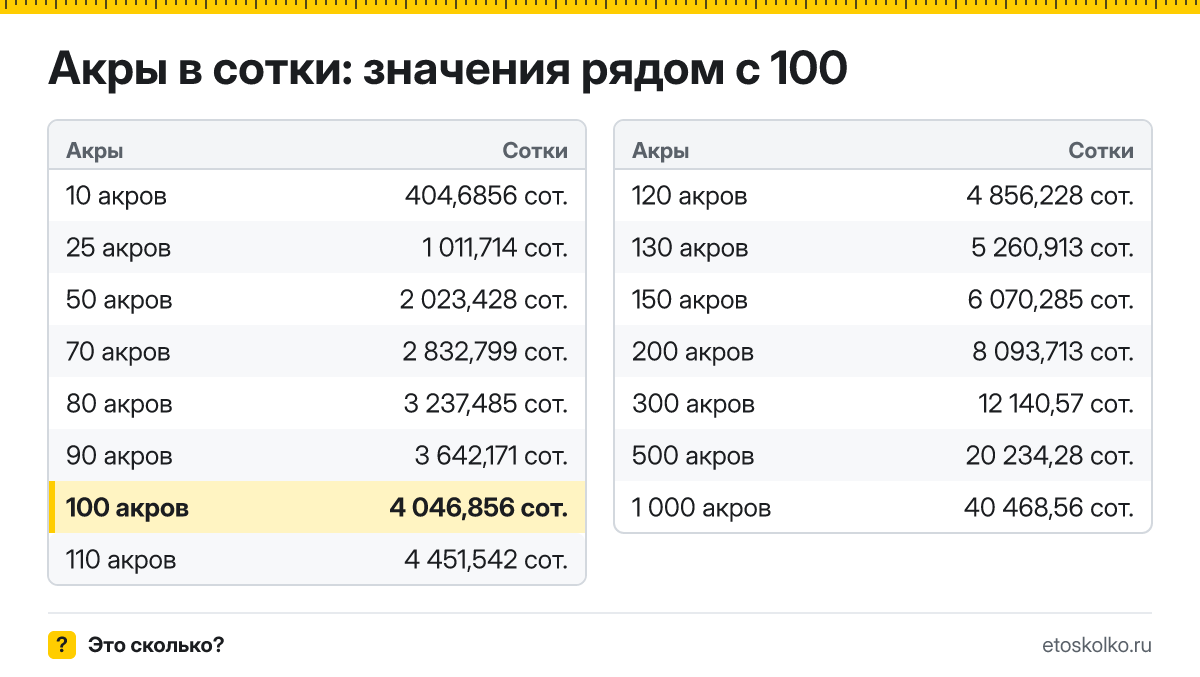Screen dimensions: 1200x677
Task: Click the value '2 023,428 сот.'
Action: (485, 299)
